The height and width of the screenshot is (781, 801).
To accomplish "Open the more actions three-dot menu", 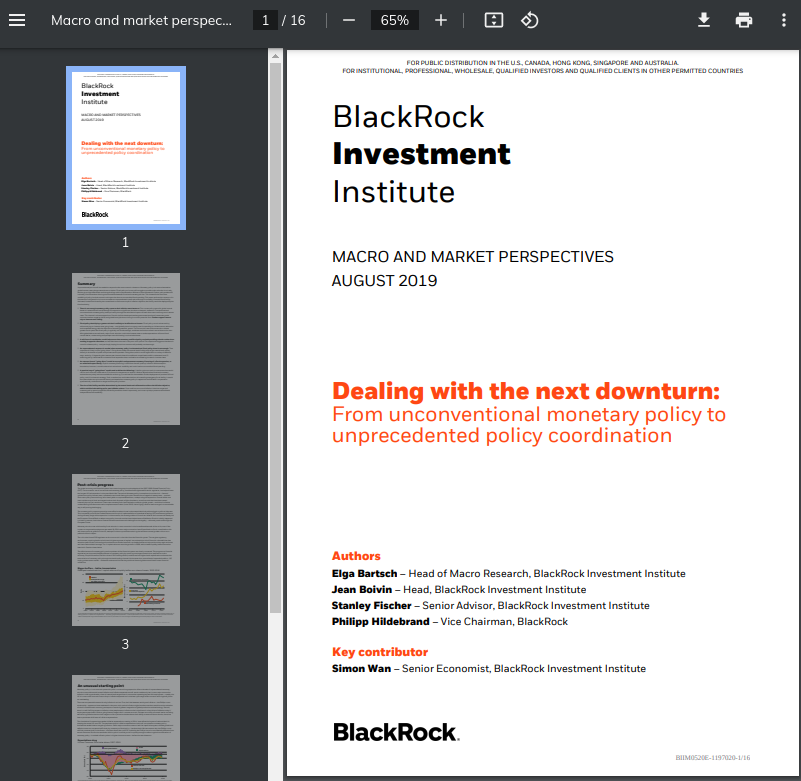I will click(783, 20).
